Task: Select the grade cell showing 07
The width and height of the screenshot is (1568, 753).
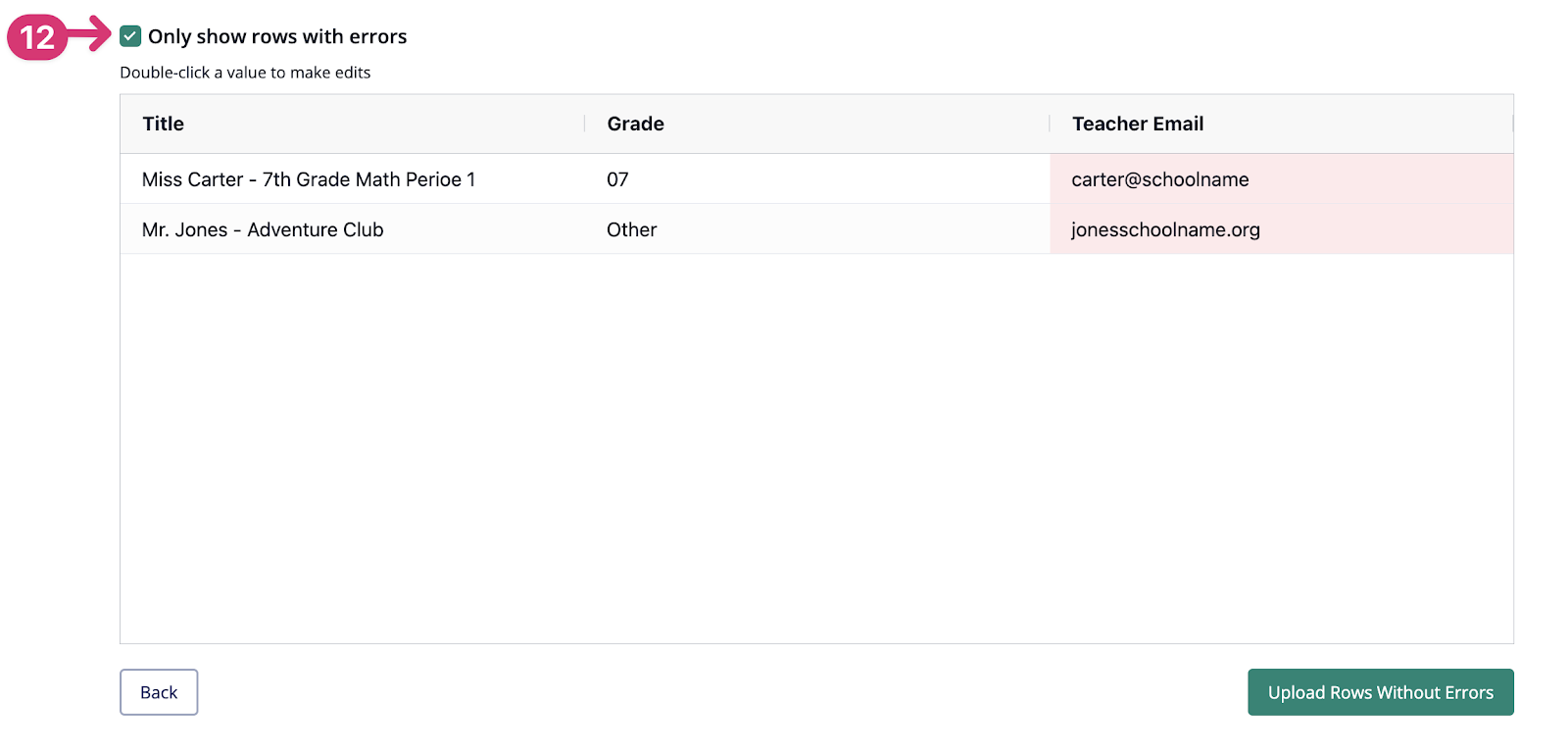Action: point(817,178)
